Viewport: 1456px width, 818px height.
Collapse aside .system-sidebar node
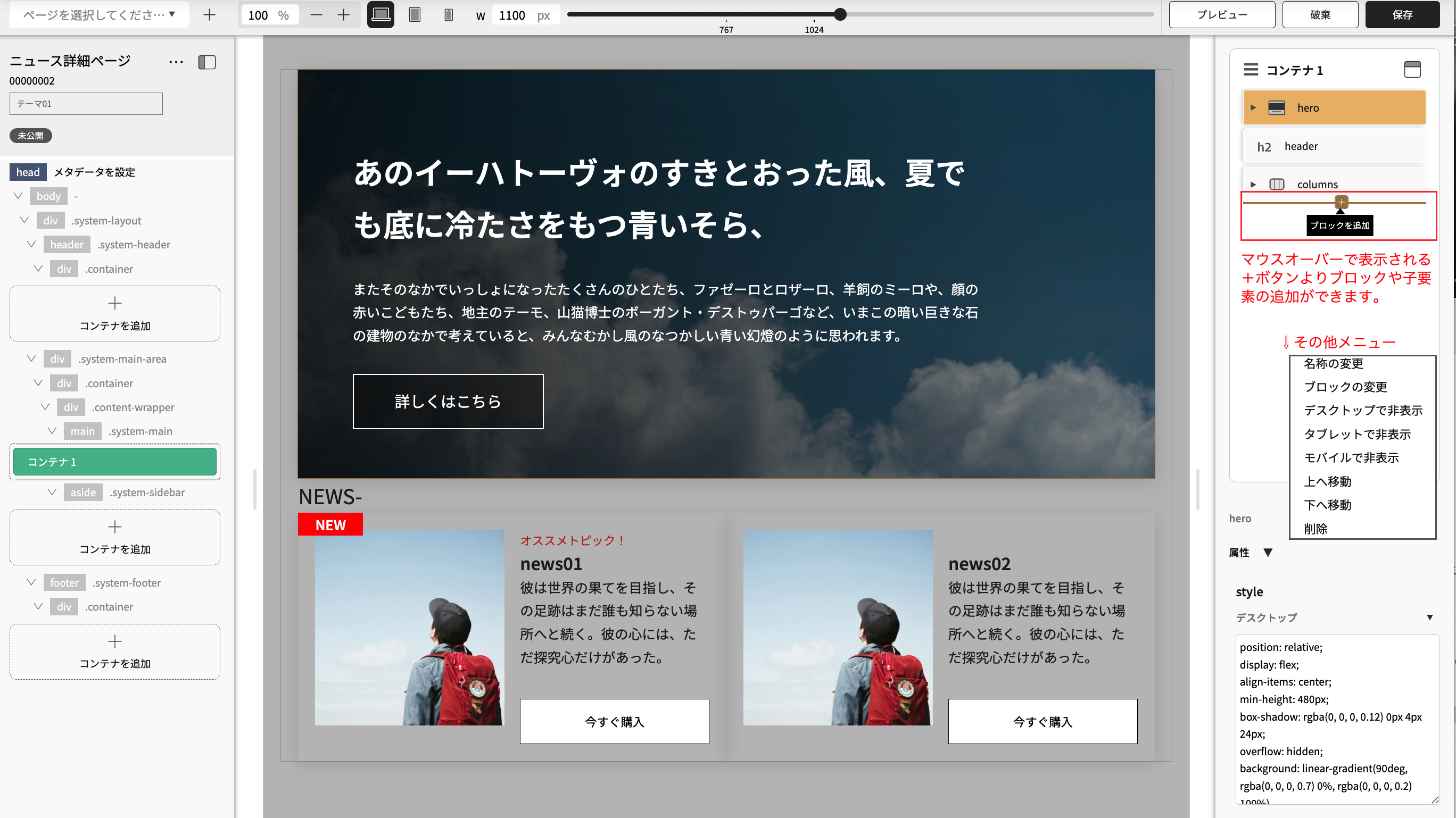tap(52, 492)
